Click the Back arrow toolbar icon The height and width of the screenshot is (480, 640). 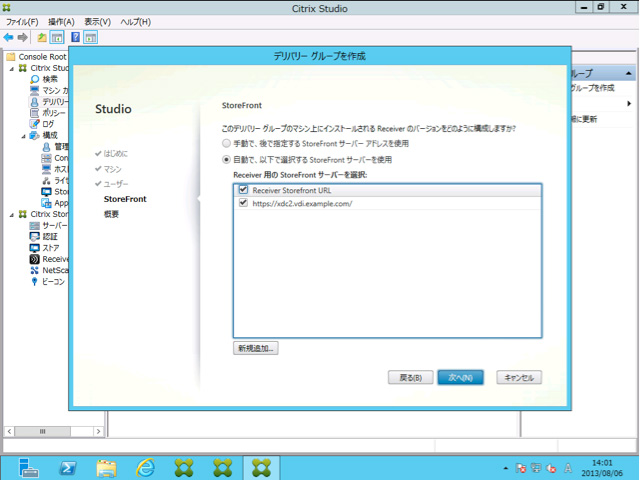point(8,38)
